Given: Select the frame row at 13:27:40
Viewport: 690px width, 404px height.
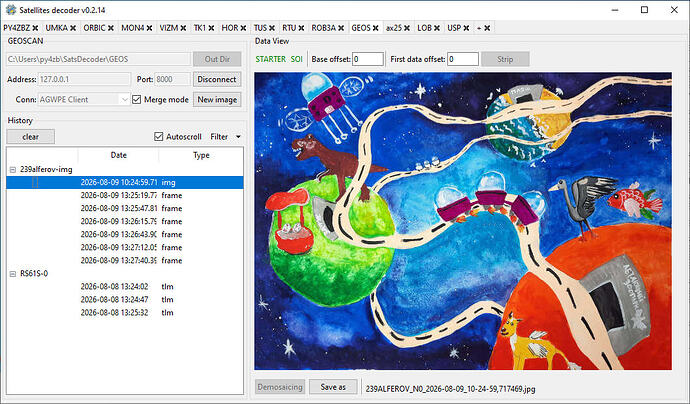Looking at the screenshot, I should point(125,261).
